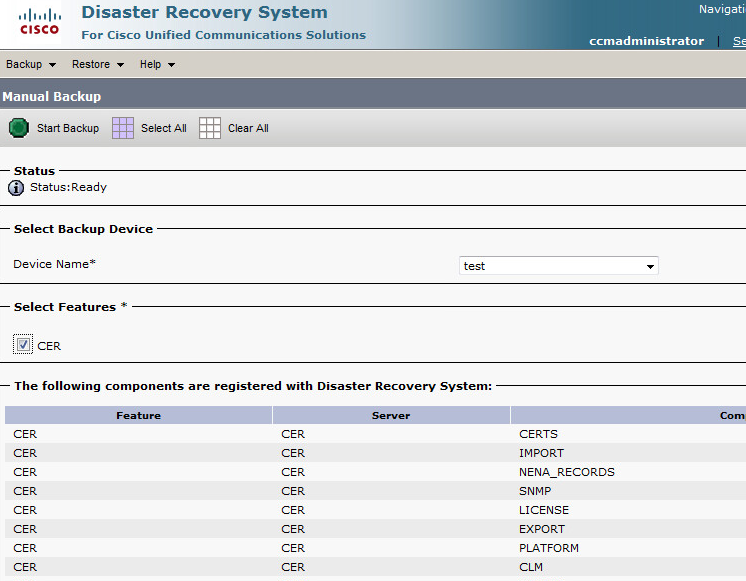Uncheck the CER feature checkbox
Screen dimensions: 746x581
pyautogui.click(x=23, y=345)
